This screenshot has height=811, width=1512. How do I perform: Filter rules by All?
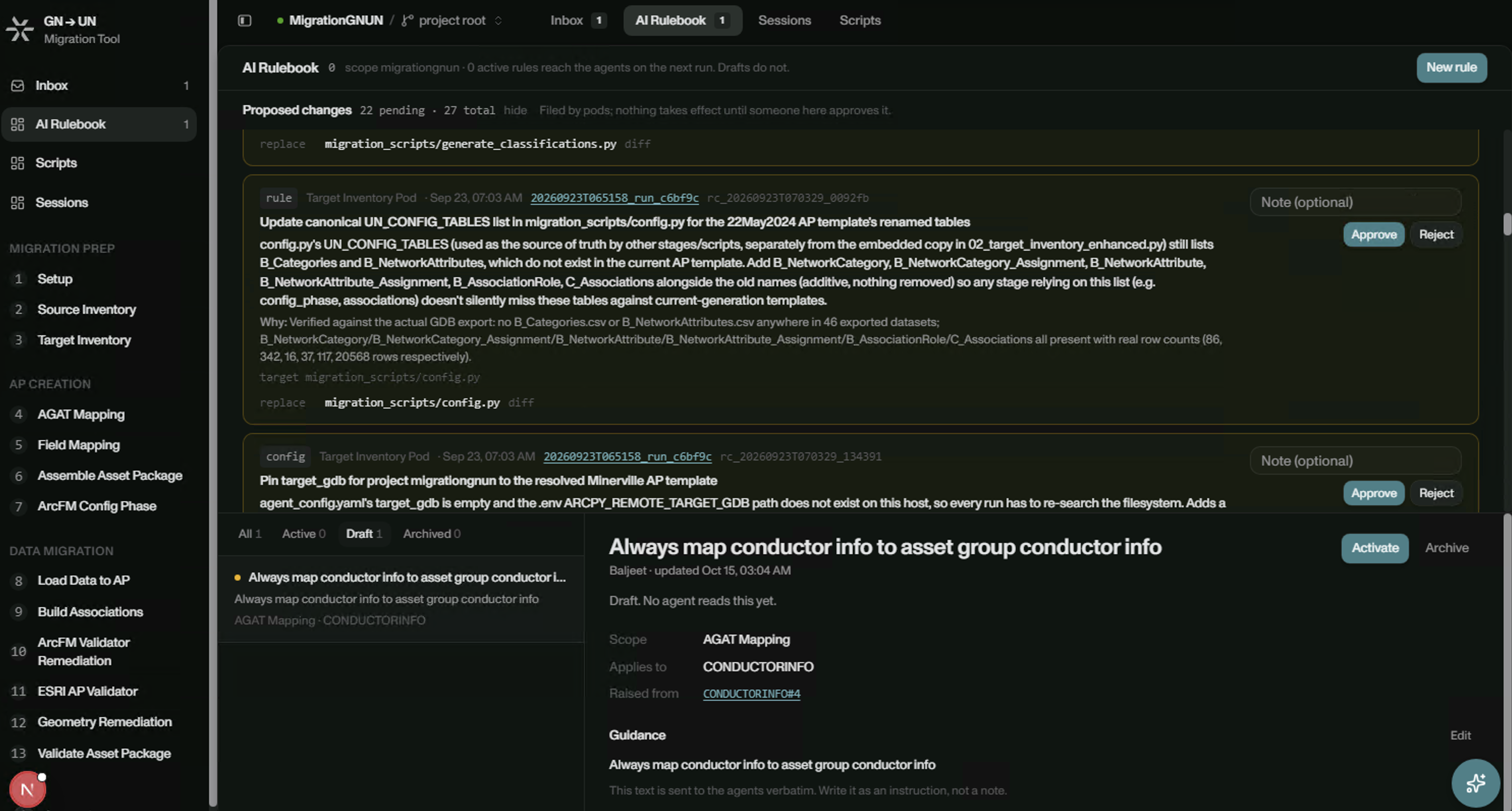(x=250, y=534)
